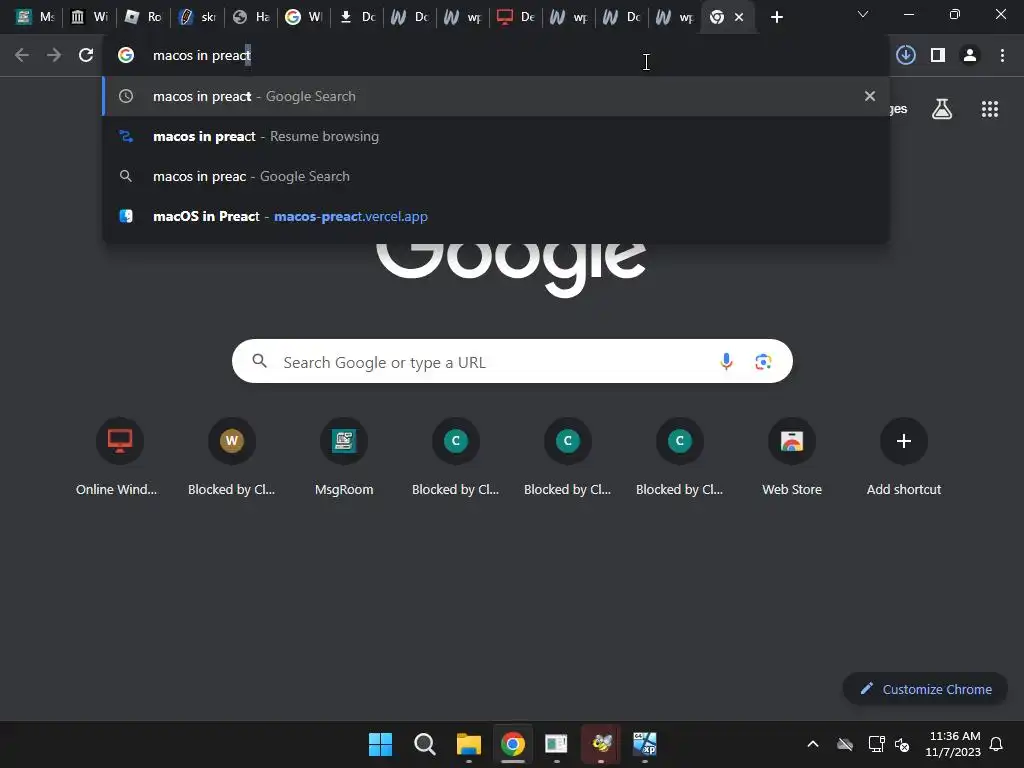The height and width of the screenshot is (768, 1024).
Task: Open a new tab with the plus button
Action: 776,17
